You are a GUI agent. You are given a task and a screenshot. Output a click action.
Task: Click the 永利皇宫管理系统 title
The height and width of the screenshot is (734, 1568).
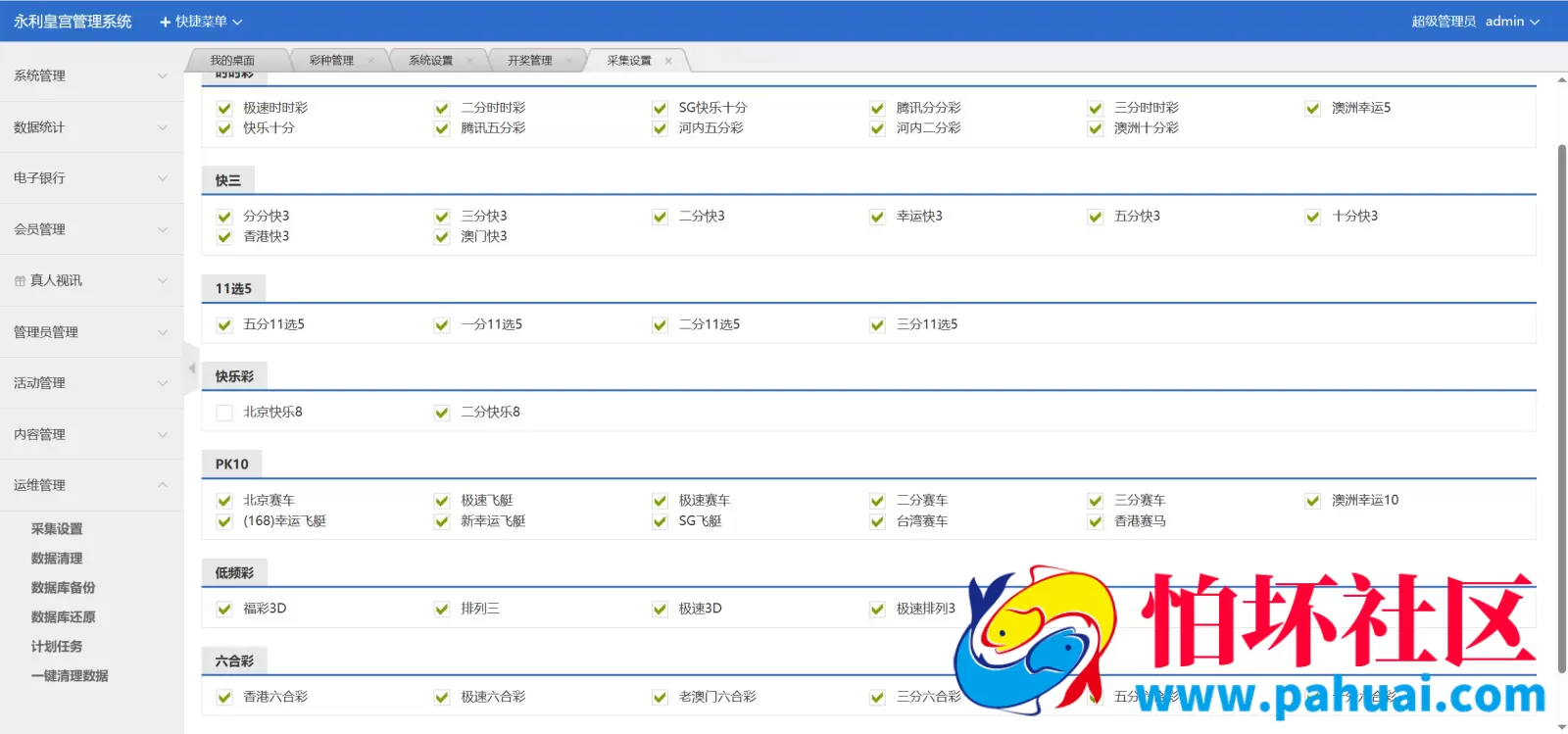tap(73, 22)
